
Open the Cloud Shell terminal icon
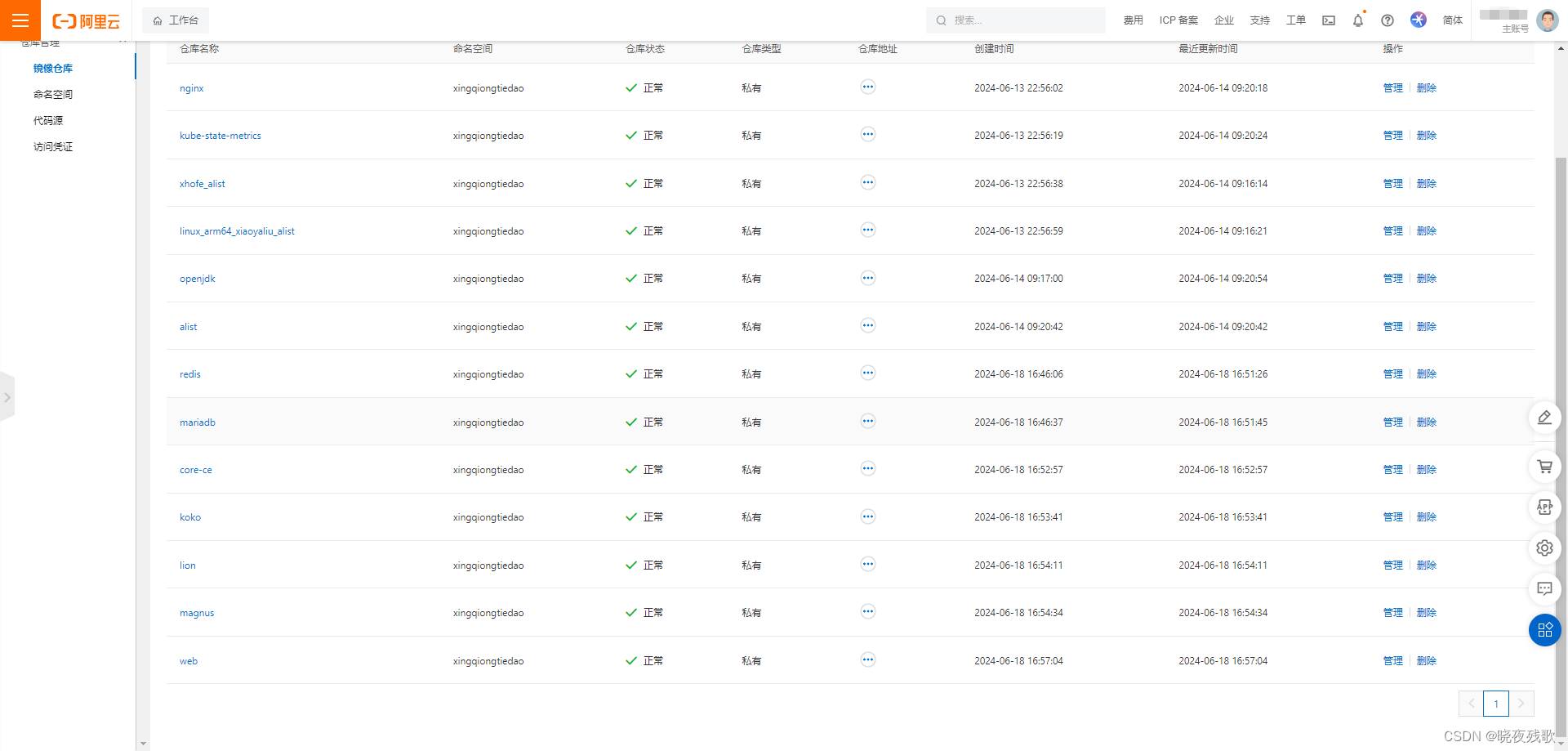(x=1329, y=20)
